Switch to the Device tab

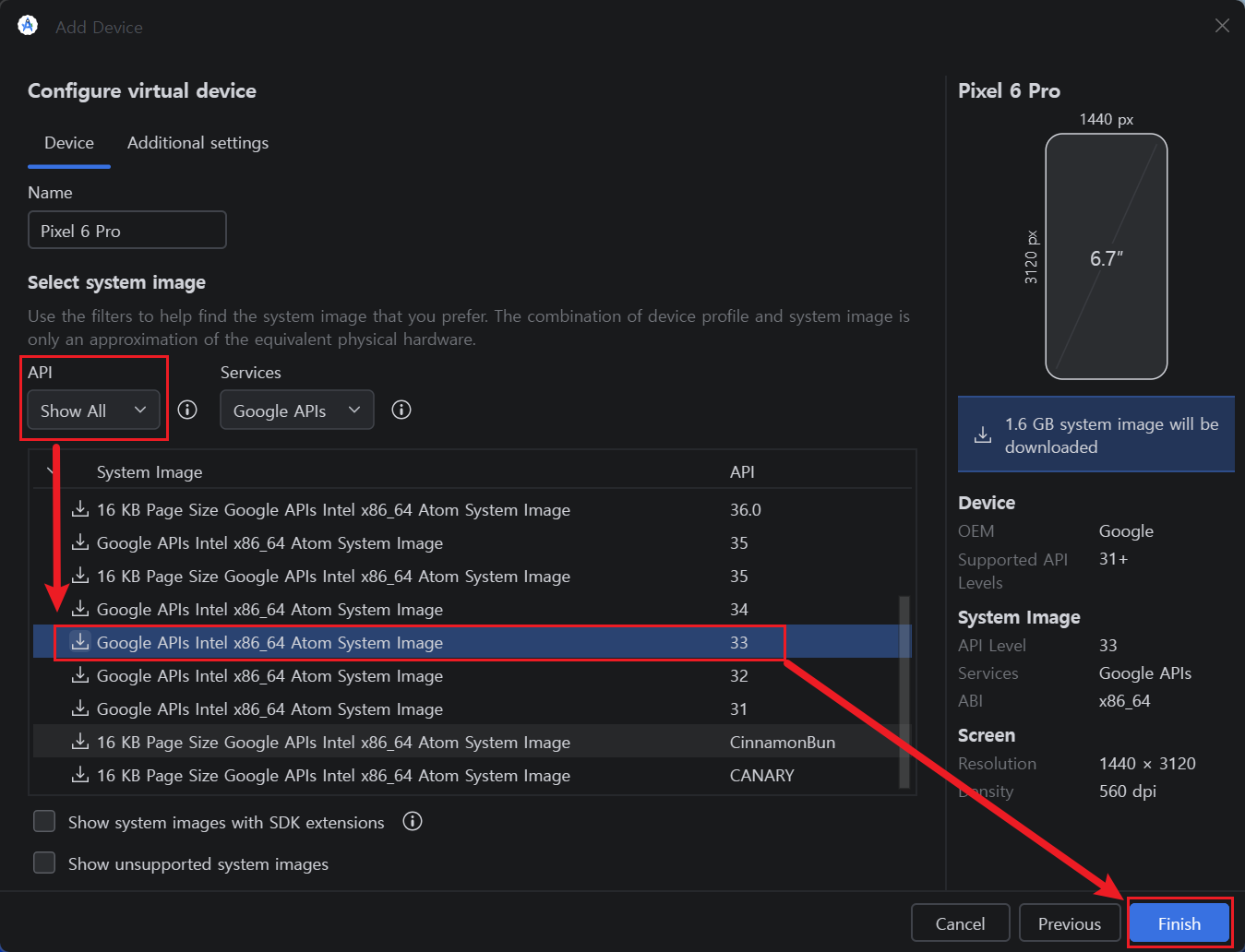(69, 143)
